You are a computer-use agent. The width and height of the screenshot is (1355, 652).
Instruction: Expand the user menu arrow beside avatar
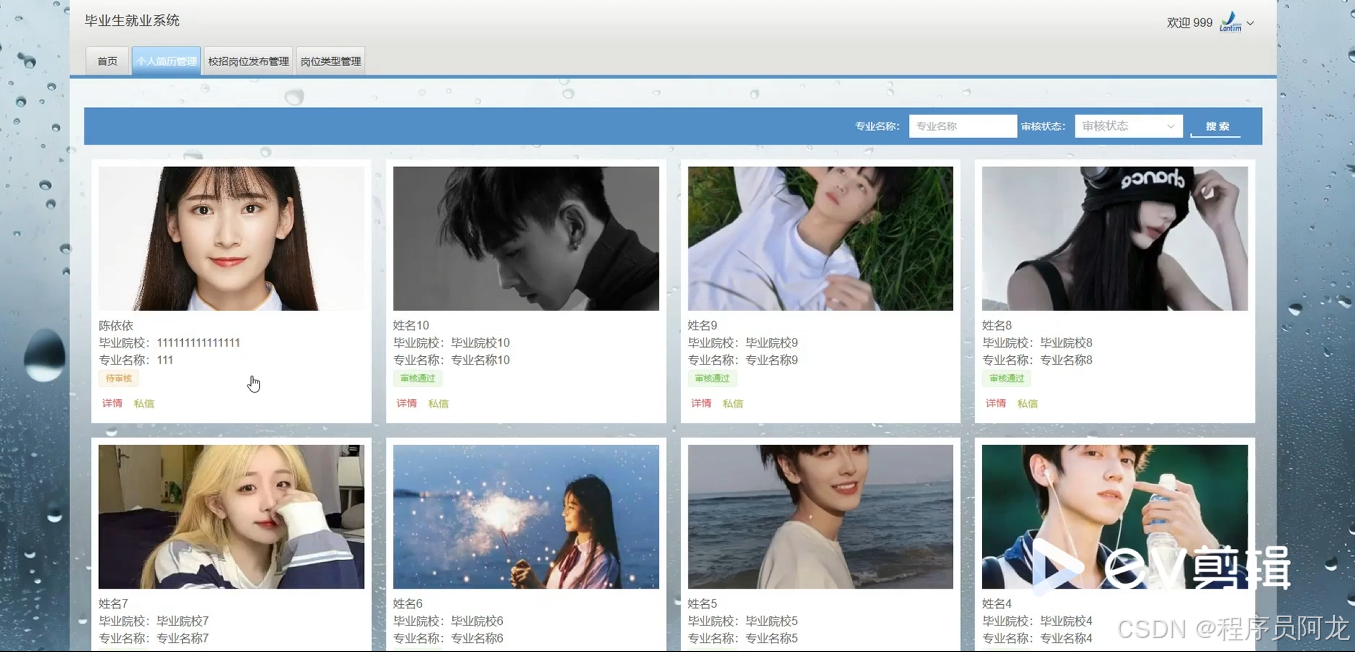click(x=1250, y=23)
